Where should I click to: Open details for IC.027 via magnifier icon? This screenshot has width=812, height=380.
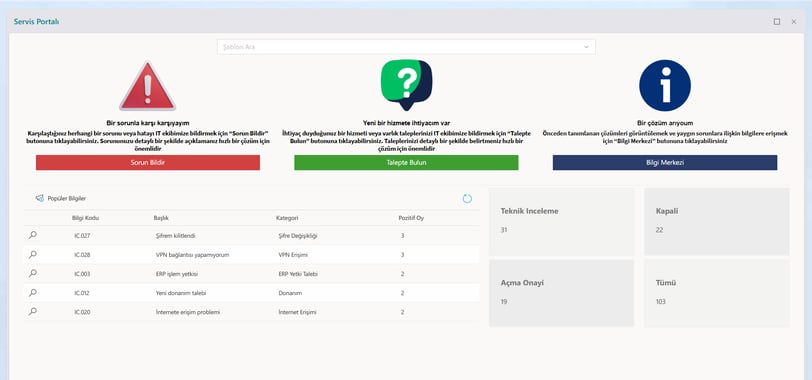33,235
